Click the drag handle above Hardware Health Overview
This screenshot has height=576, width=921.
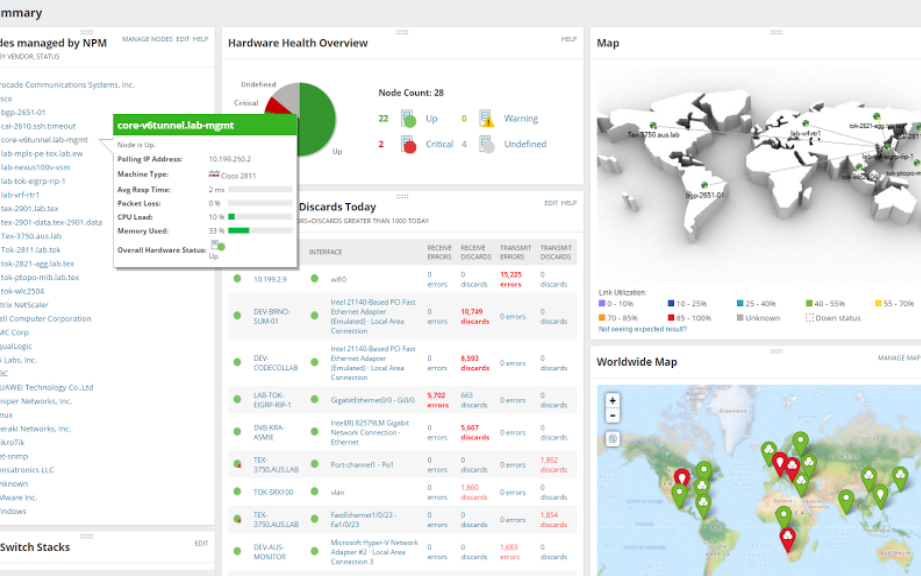coord(402,32)
